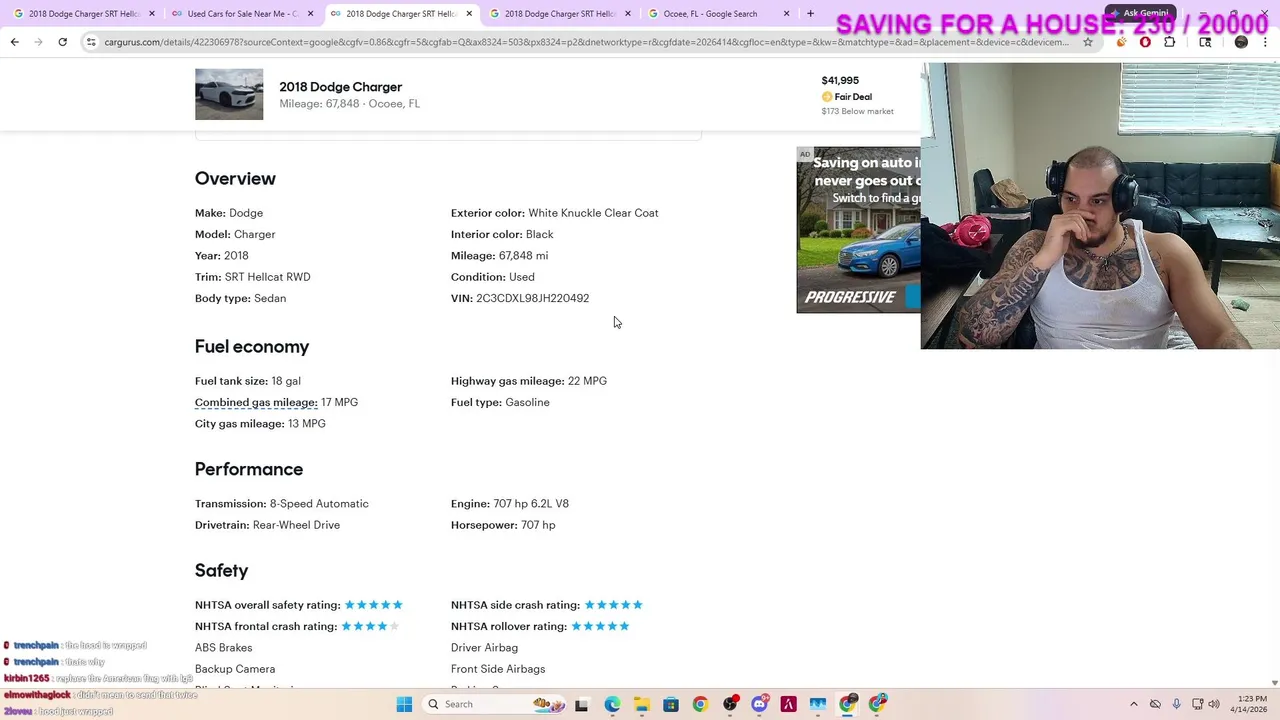
Task: Click the Front Side Airbags feature text
Action: [x=498, y=669]
